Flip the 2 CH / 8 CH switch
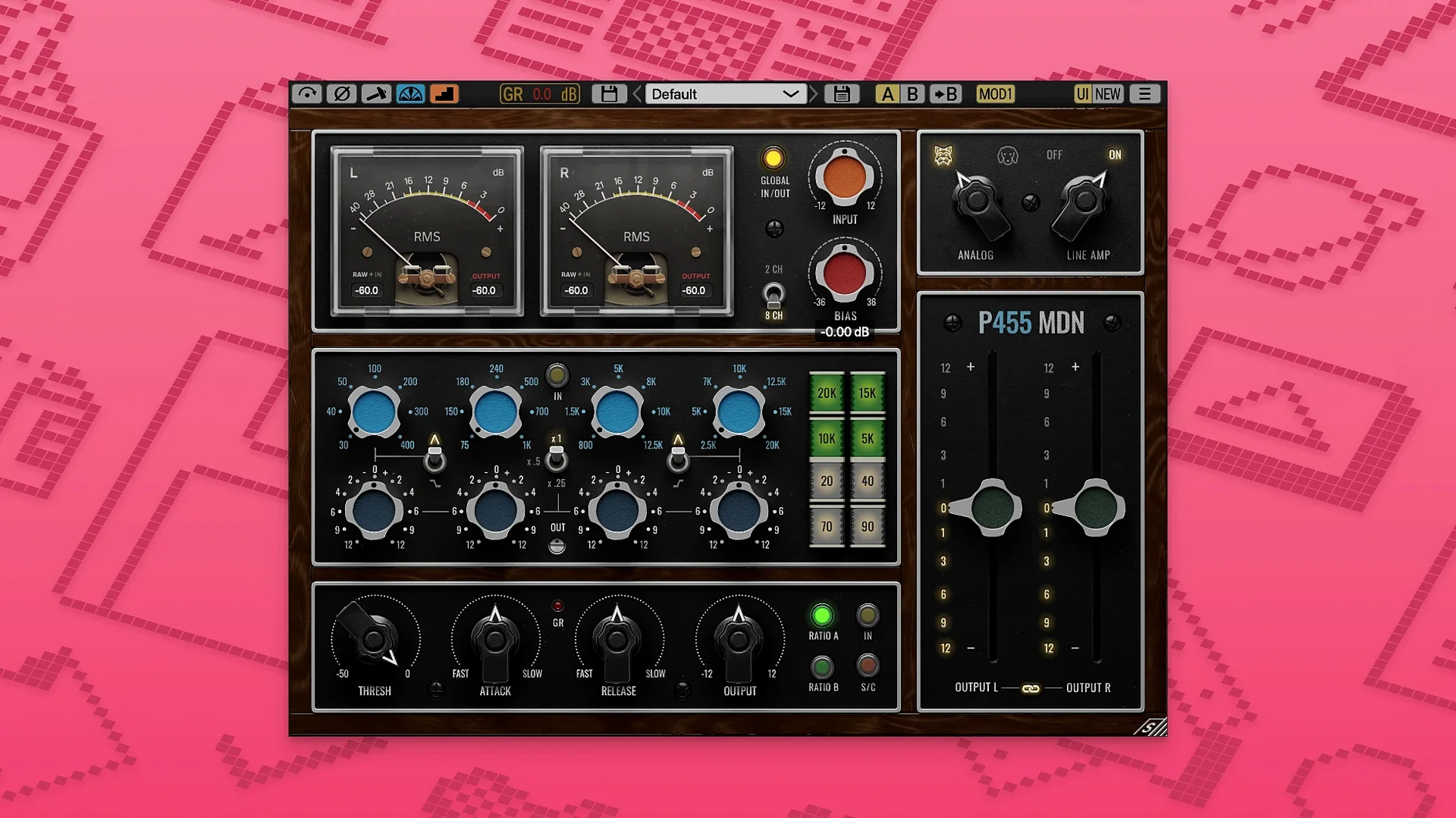The width and height of the screenshot is (1456, 818). click(x=773, y=295)
